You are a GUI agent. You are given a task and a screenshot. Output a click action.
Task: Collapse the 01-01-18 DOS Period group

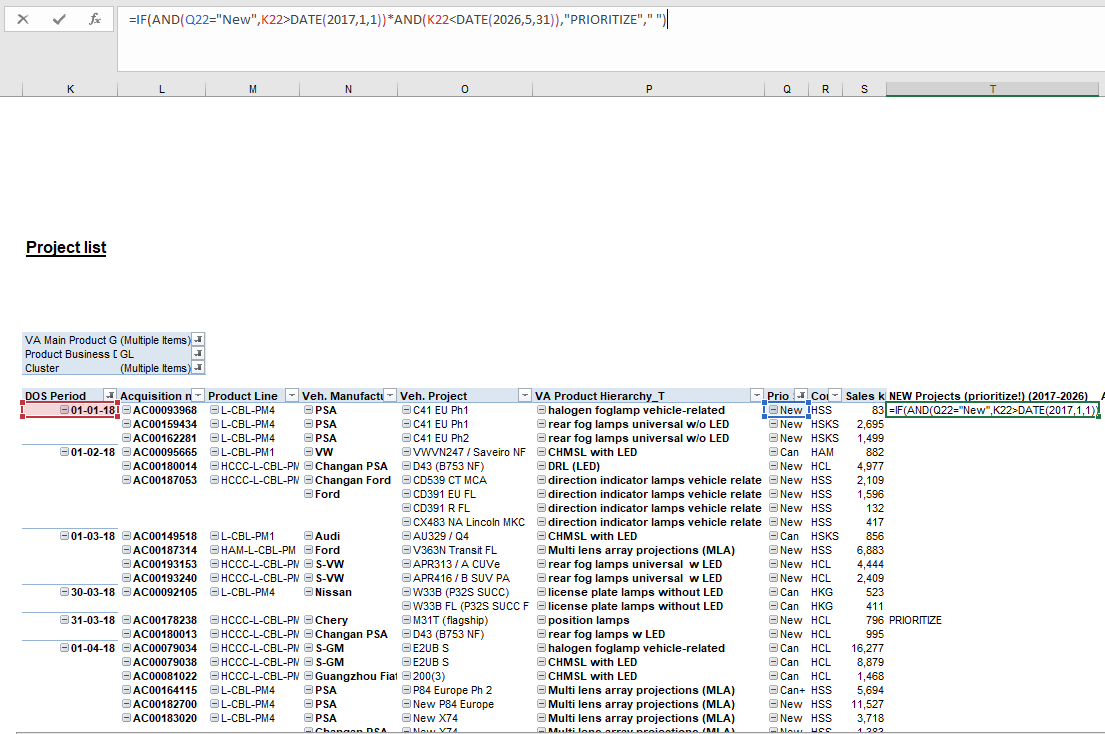coord(64,409)
